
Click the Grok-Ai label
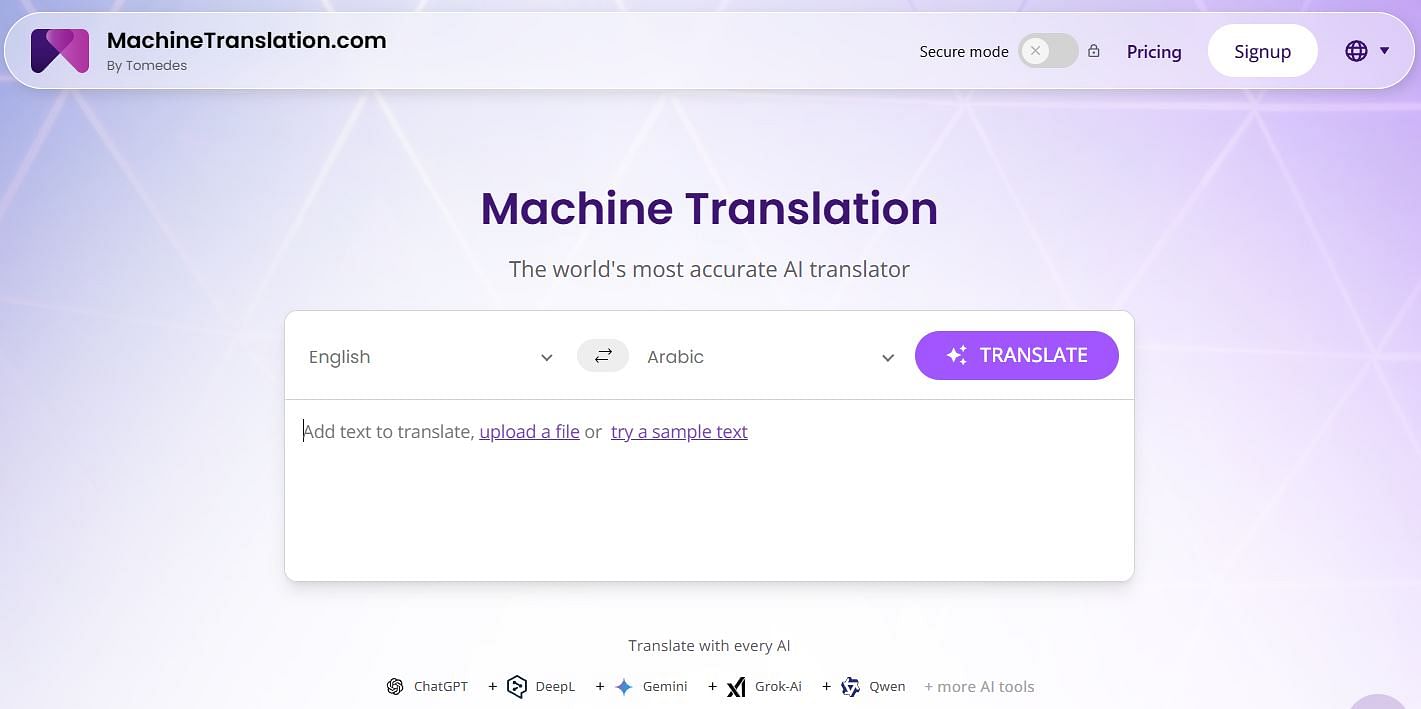tap(778, 687)
